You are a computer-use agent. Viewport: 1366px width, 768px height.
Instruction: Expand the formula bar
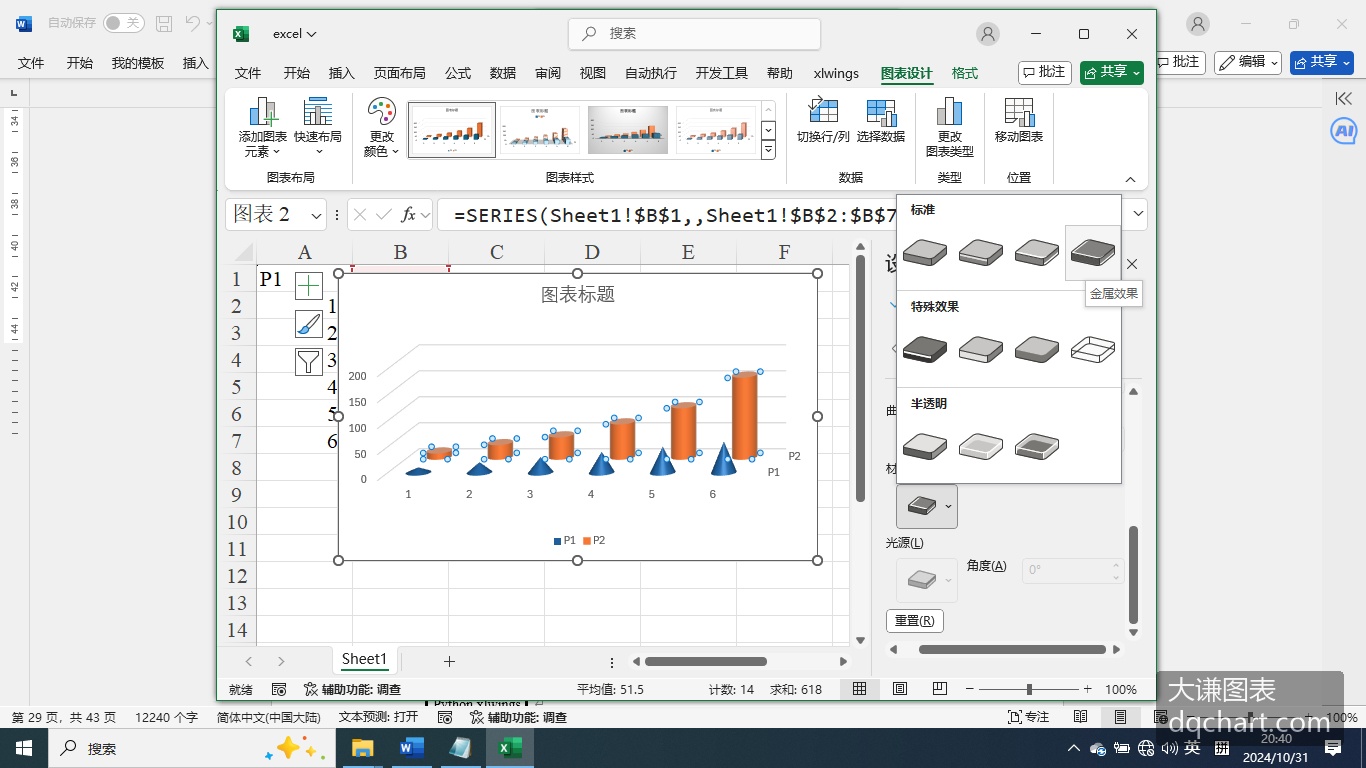[x=1138, y=214]
